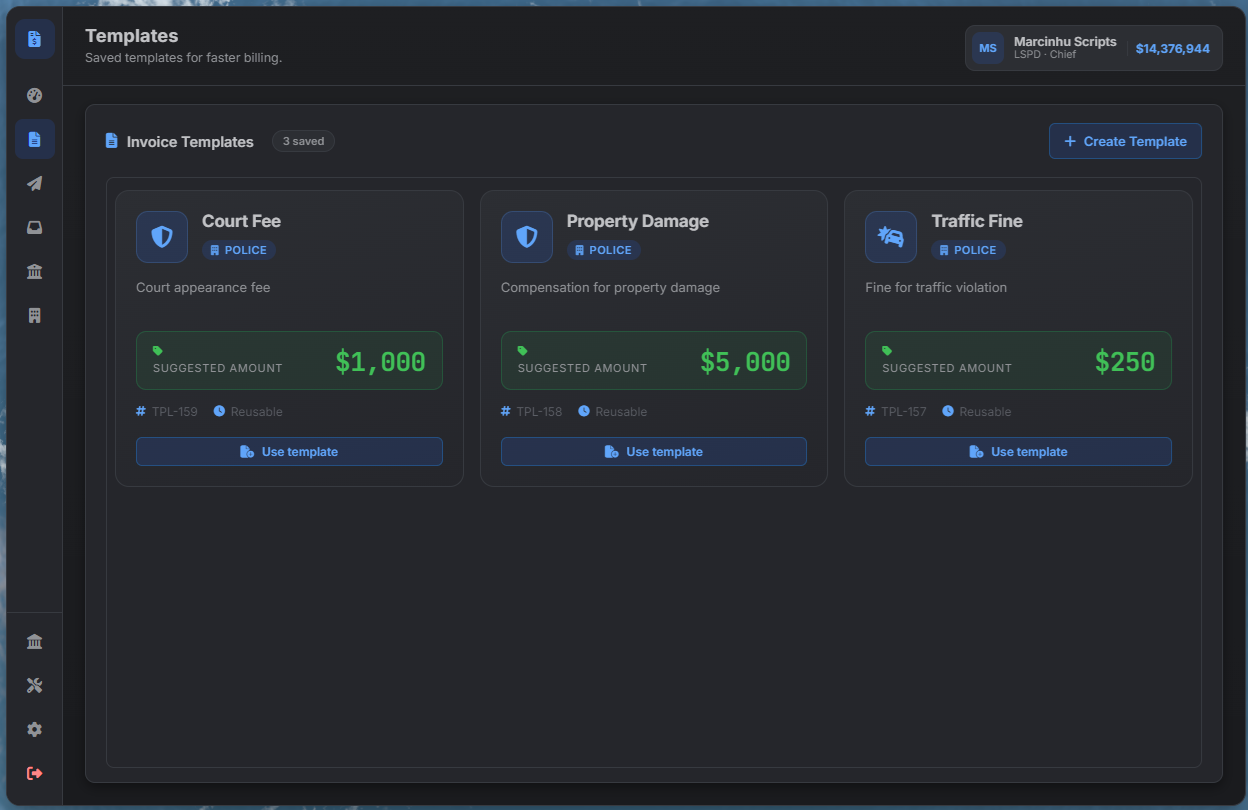Screen dimensions: 1248x810
Task: Click Reusable label on Property Damage card
Action: pyautogui.click(x=621, y=411)
